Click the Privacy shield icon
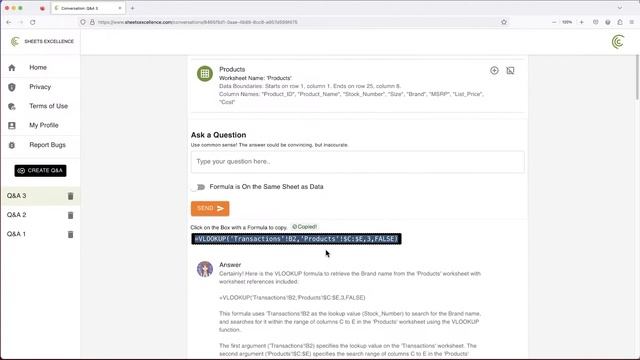Screen dimensions: 640x360 [12, 87]
